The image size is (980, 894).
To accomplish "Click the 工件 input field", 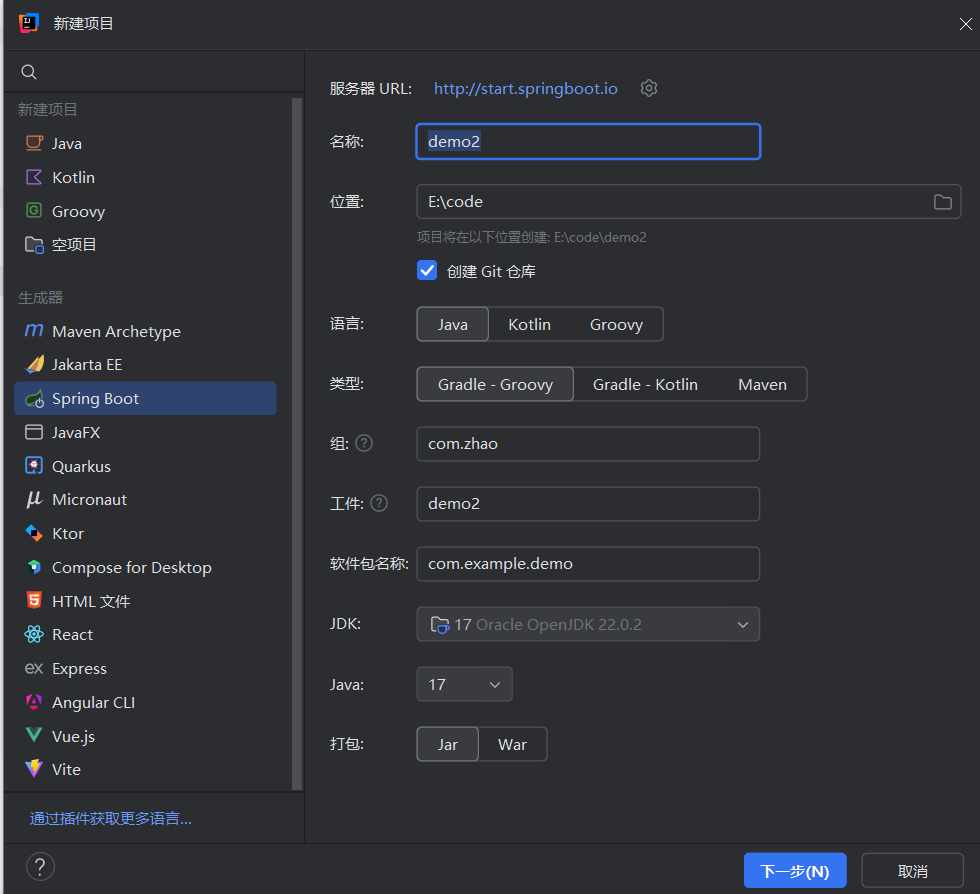I will (x=588, y=504).
